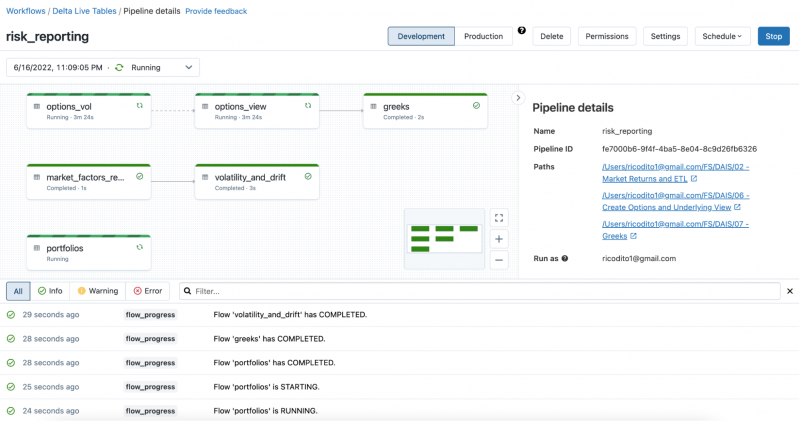This screenshot has width=800, height=421.
Task: Click external link icon after Greeks path
Action: (633, 236)
